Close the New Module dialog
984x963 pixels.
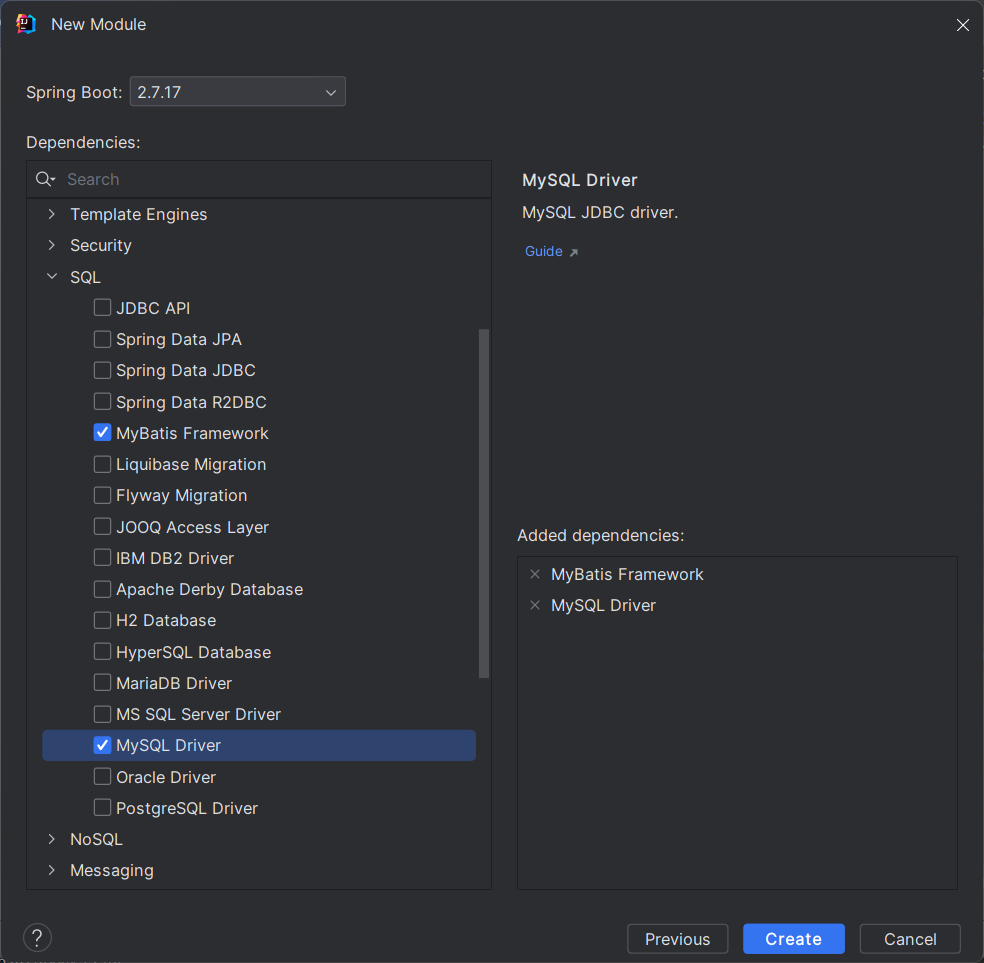[962, 25]
